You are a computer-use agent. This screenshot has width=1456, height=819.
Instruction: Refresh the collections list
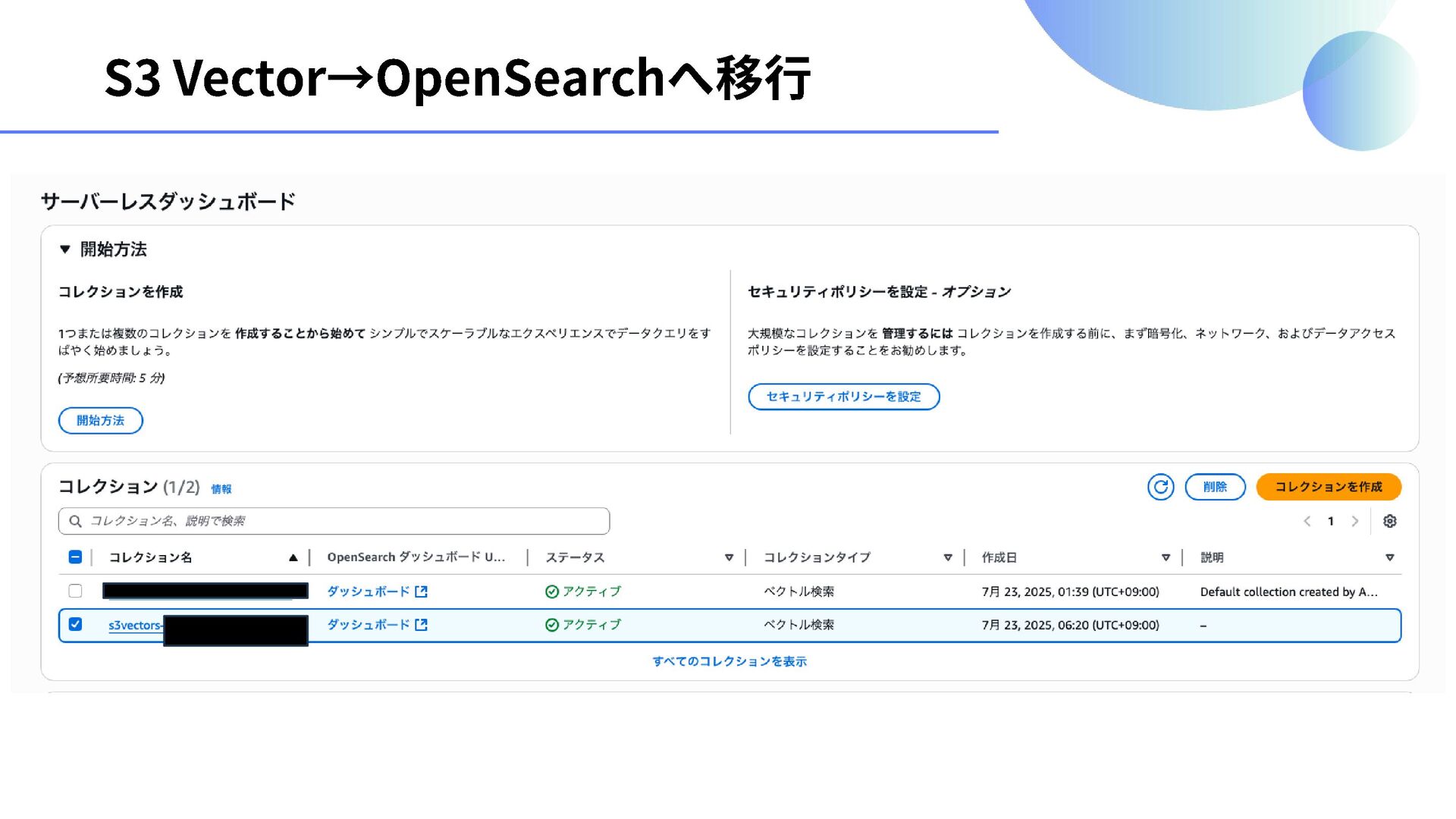[1160, 487]
